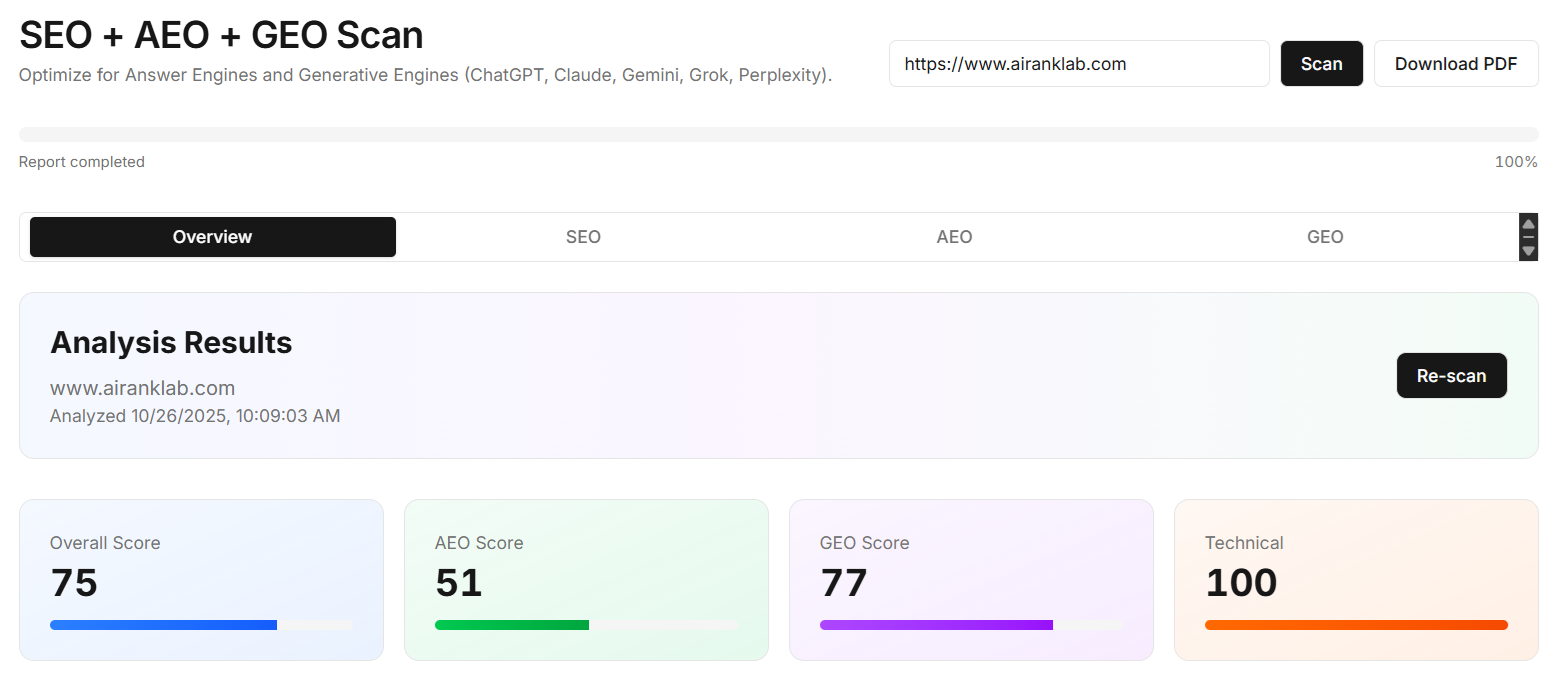Click the scrollbar thumb between the arrows

coord(1528,237)
